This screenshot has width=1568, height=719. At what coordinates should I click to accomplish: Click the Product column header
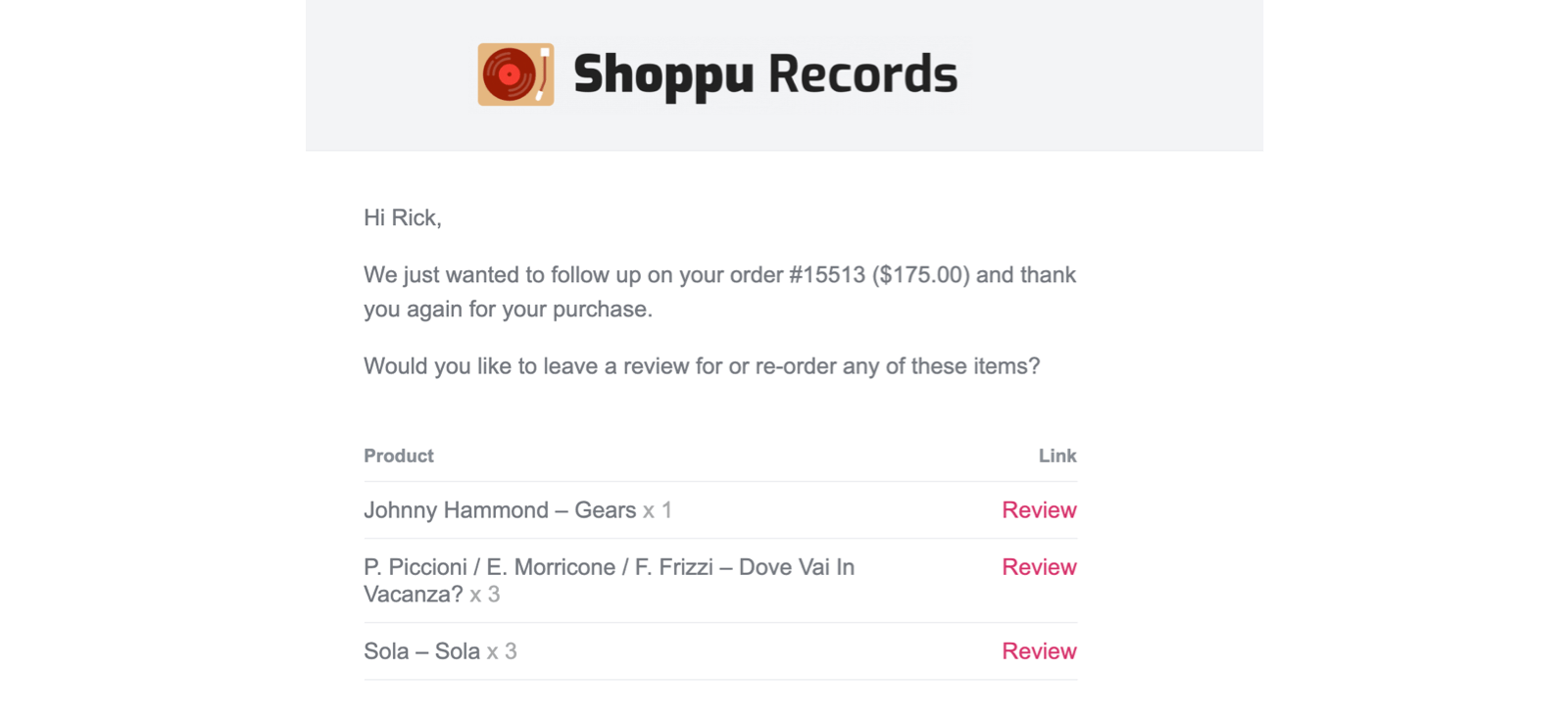(x=398, y=455)
